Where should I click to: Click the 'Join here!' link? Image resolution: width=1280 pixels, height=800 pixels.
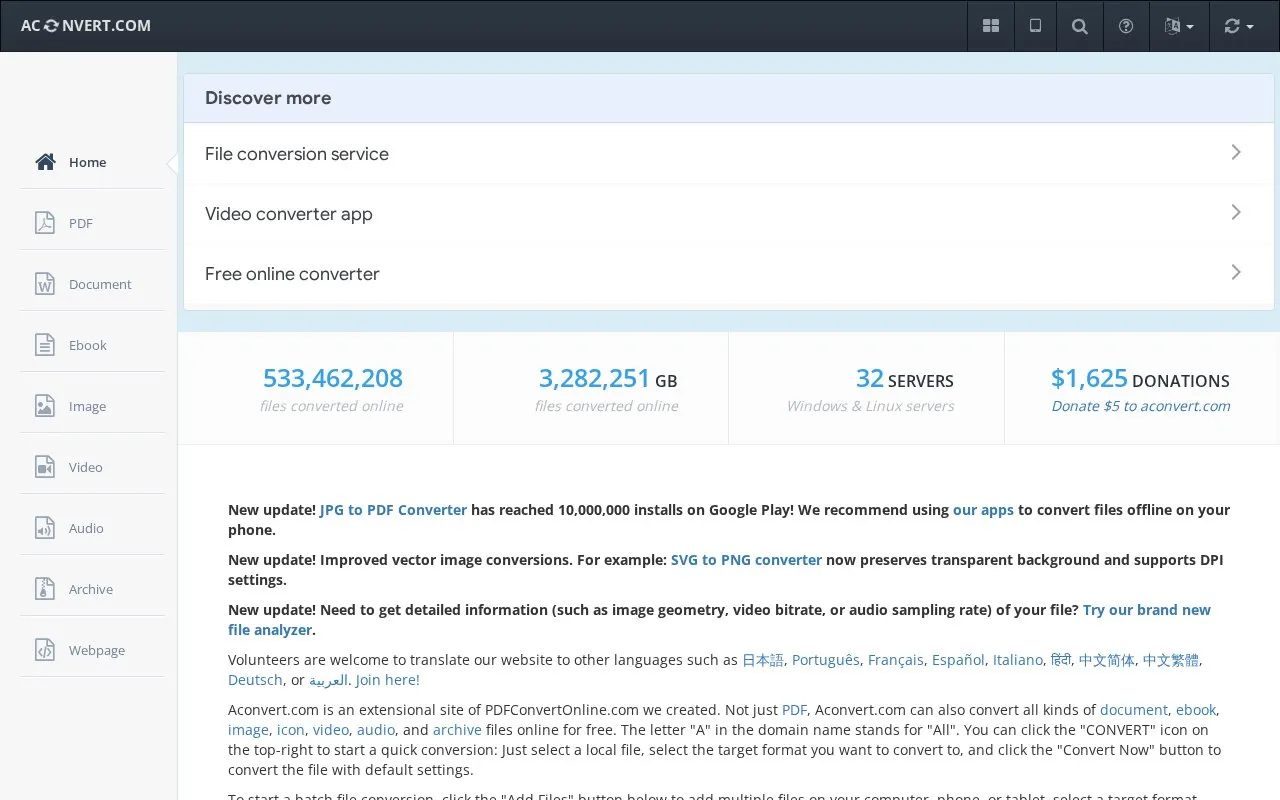pyautogui.click(x=387, y=680)
